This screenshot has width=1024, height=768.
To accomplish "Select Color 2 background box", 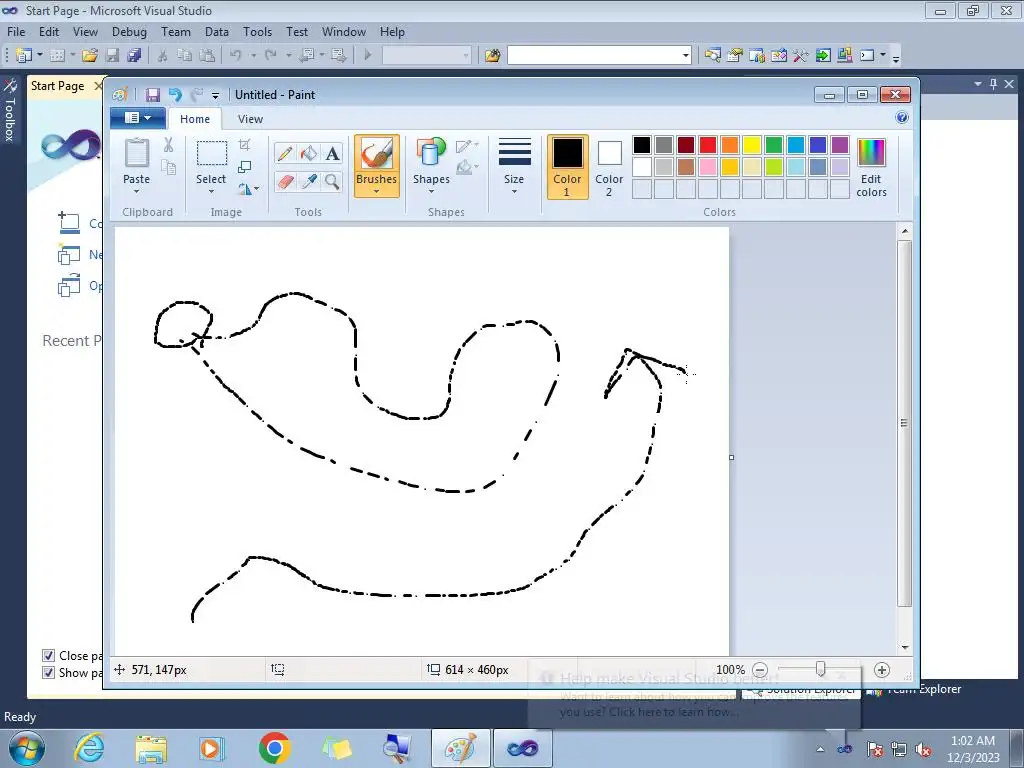I will pyautogui.click(x=609, y=167).
